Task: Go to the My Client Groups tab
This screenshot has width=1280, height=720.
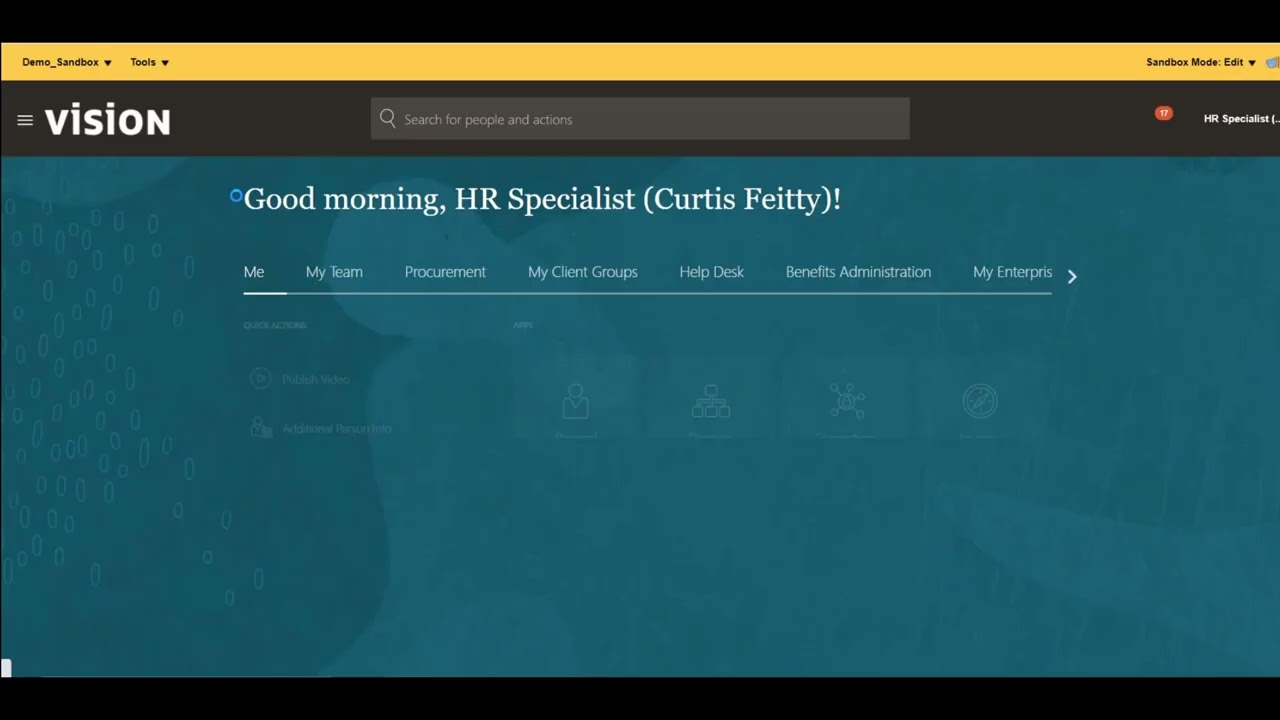Action: click(583, 272)
